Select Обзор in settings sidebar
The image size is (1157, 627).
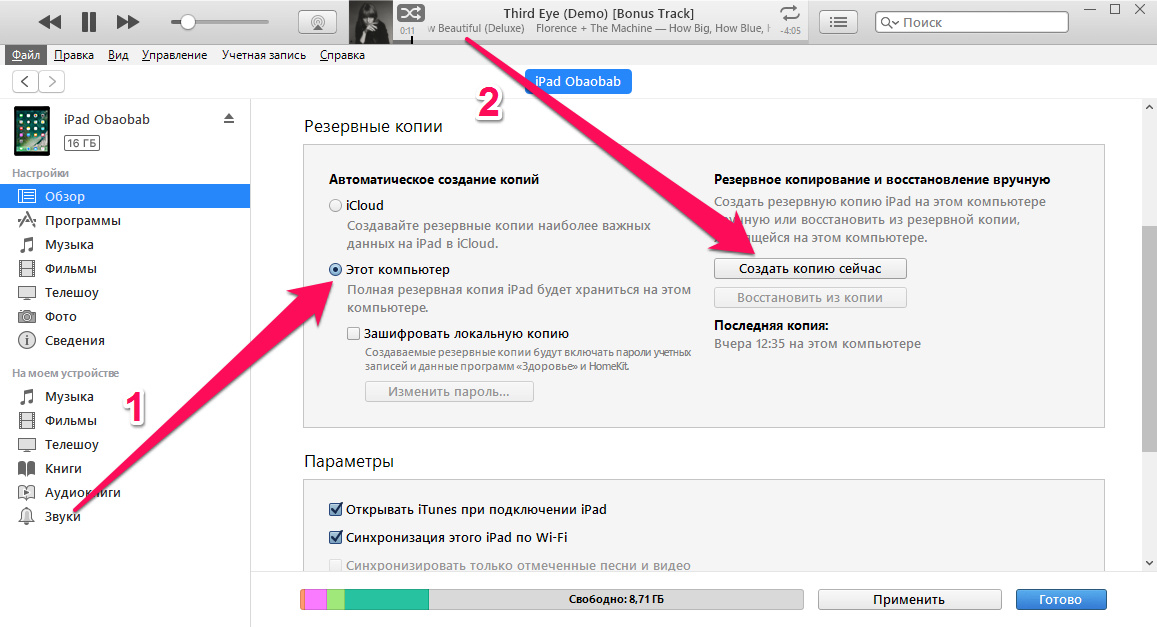pos(125,196)
